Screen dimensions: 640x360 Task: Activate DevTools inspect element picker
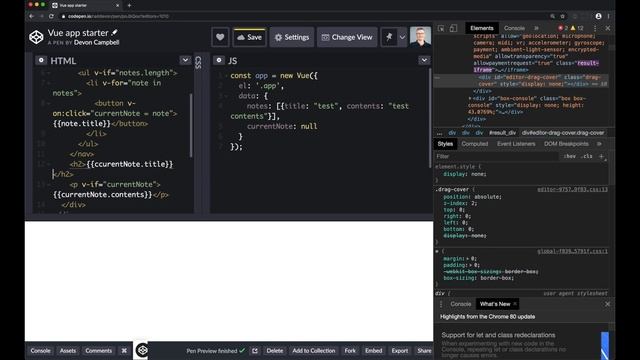pos(441,28)
